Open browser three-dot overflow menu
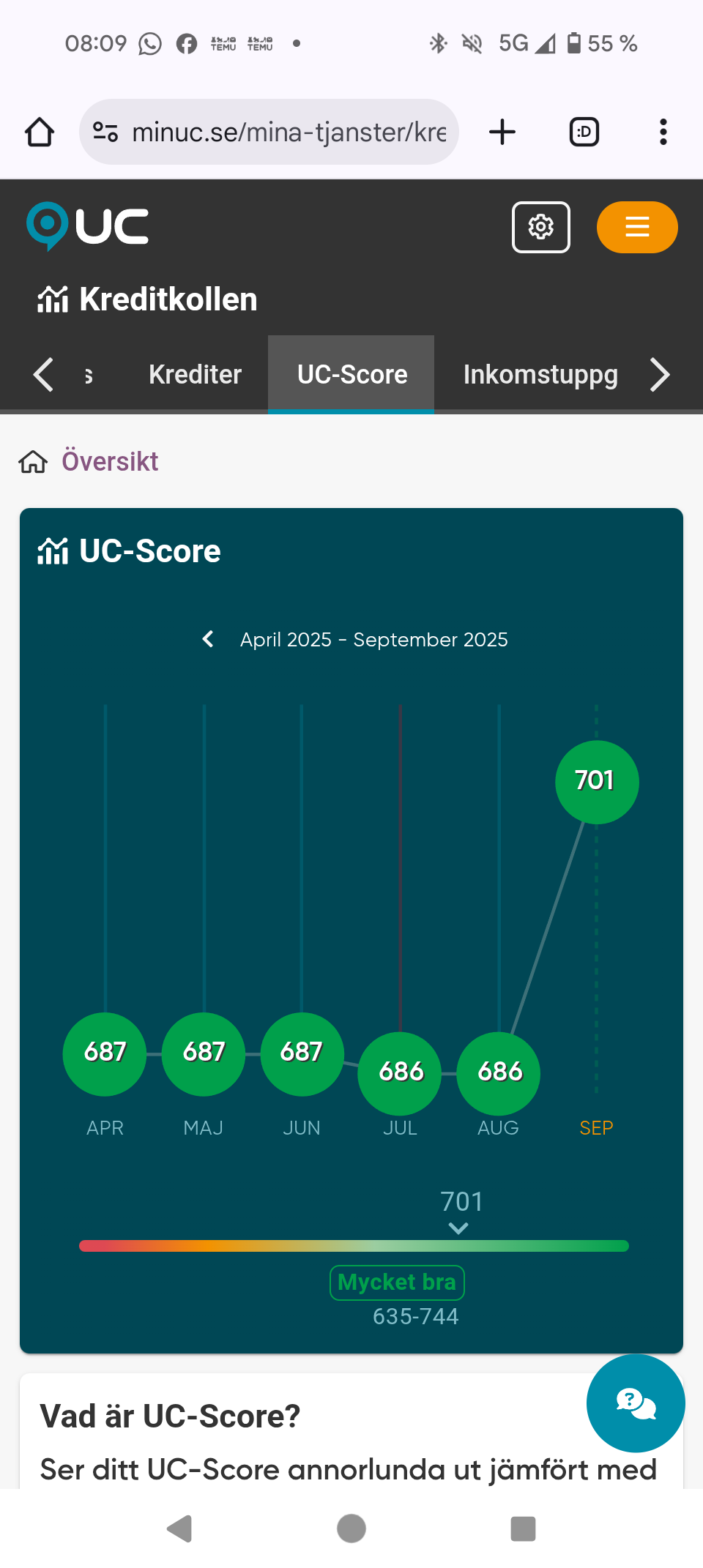 click(x=663, y=132)
